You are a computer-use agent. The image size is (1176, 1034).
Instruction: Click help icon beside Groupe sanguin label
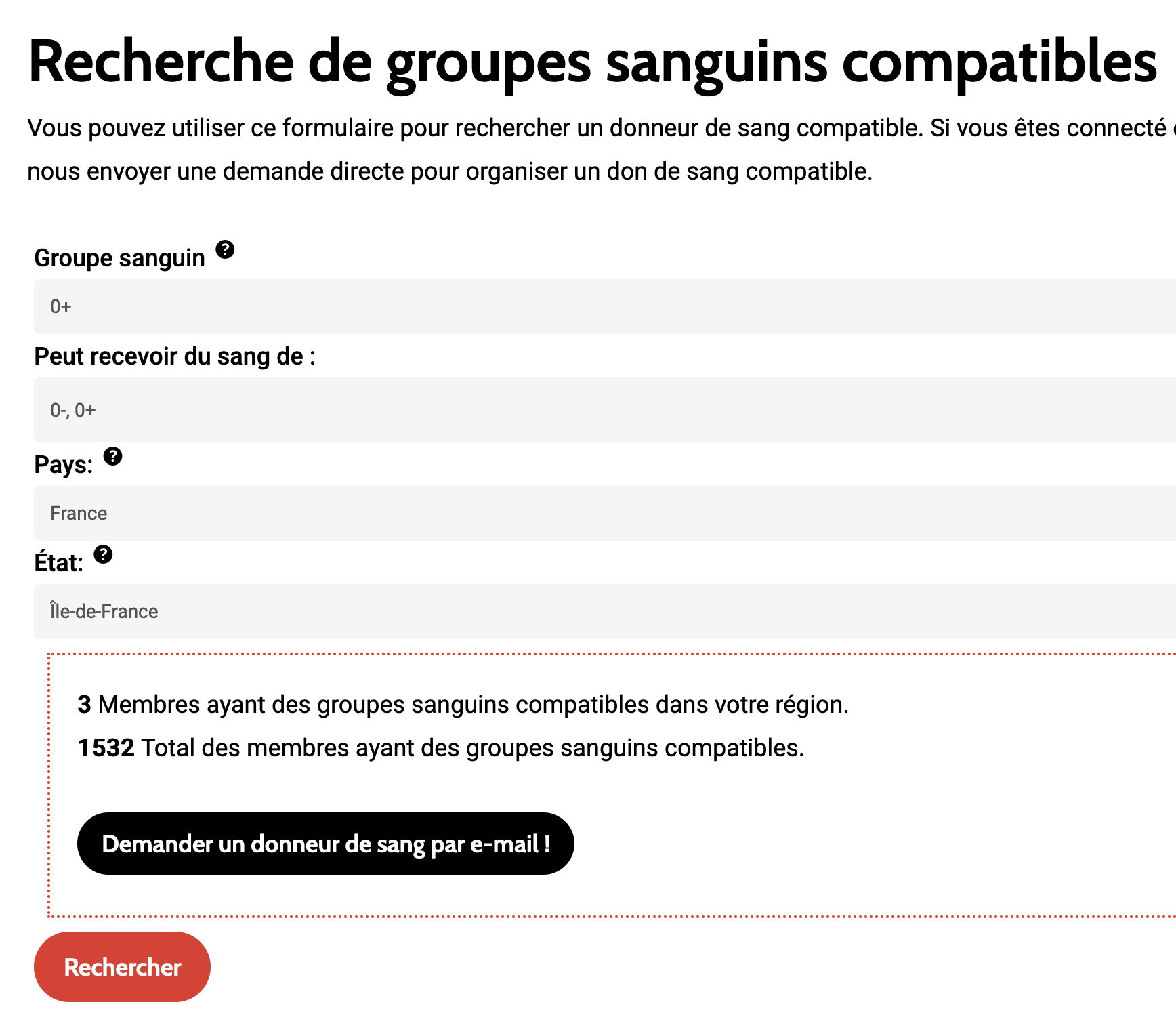tap(225, 249)
